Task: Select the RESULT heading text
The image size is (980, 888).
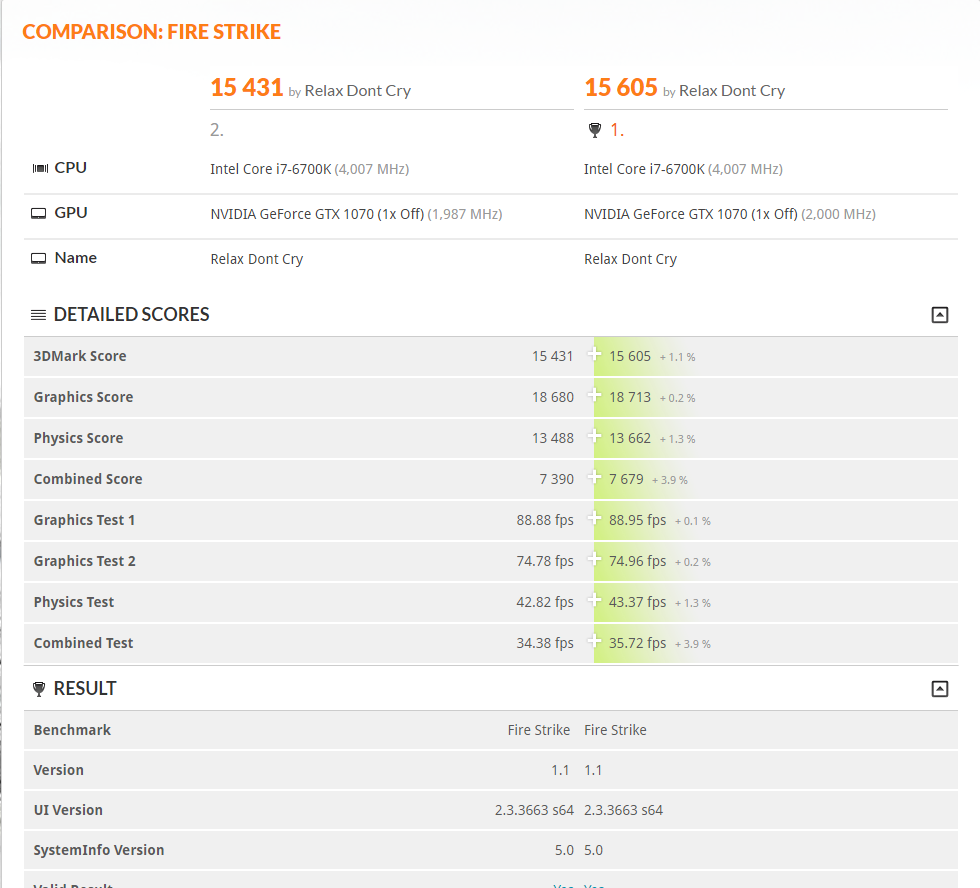Action: click(x=85, y=689)
